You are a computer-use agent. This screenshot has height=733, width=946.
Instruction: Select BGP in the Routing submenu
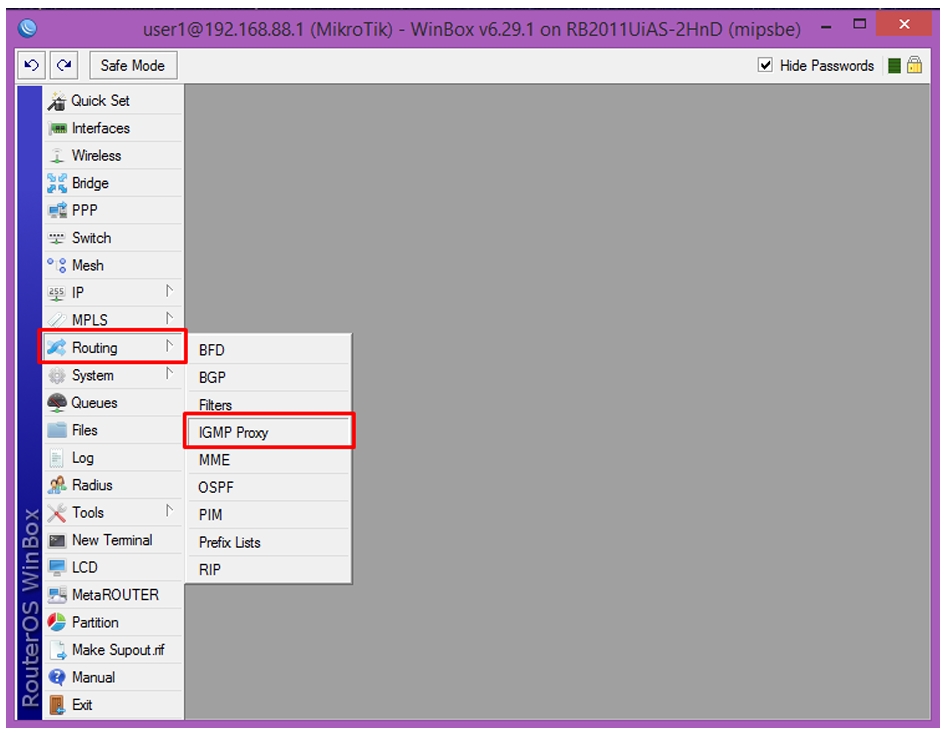[268, 378]
